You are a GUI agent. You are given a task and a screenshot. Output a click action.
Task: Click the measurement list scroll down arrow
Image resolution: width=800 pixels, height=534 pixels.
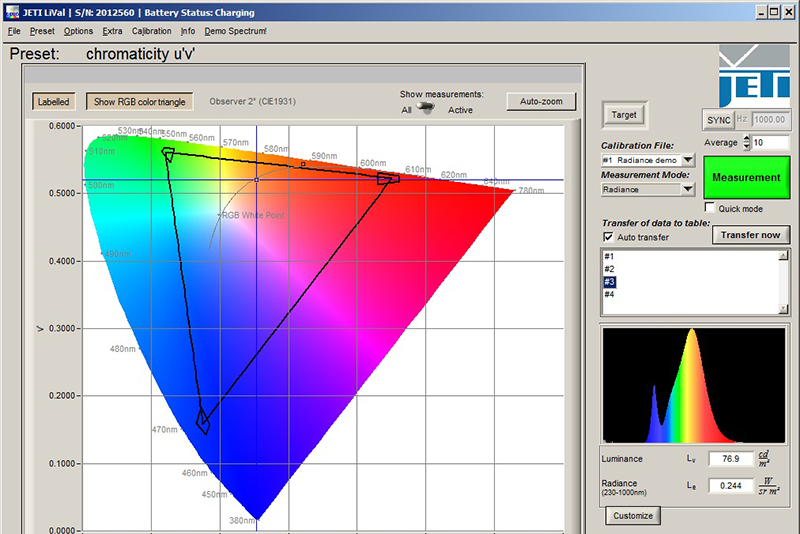(x=783, y=309)
